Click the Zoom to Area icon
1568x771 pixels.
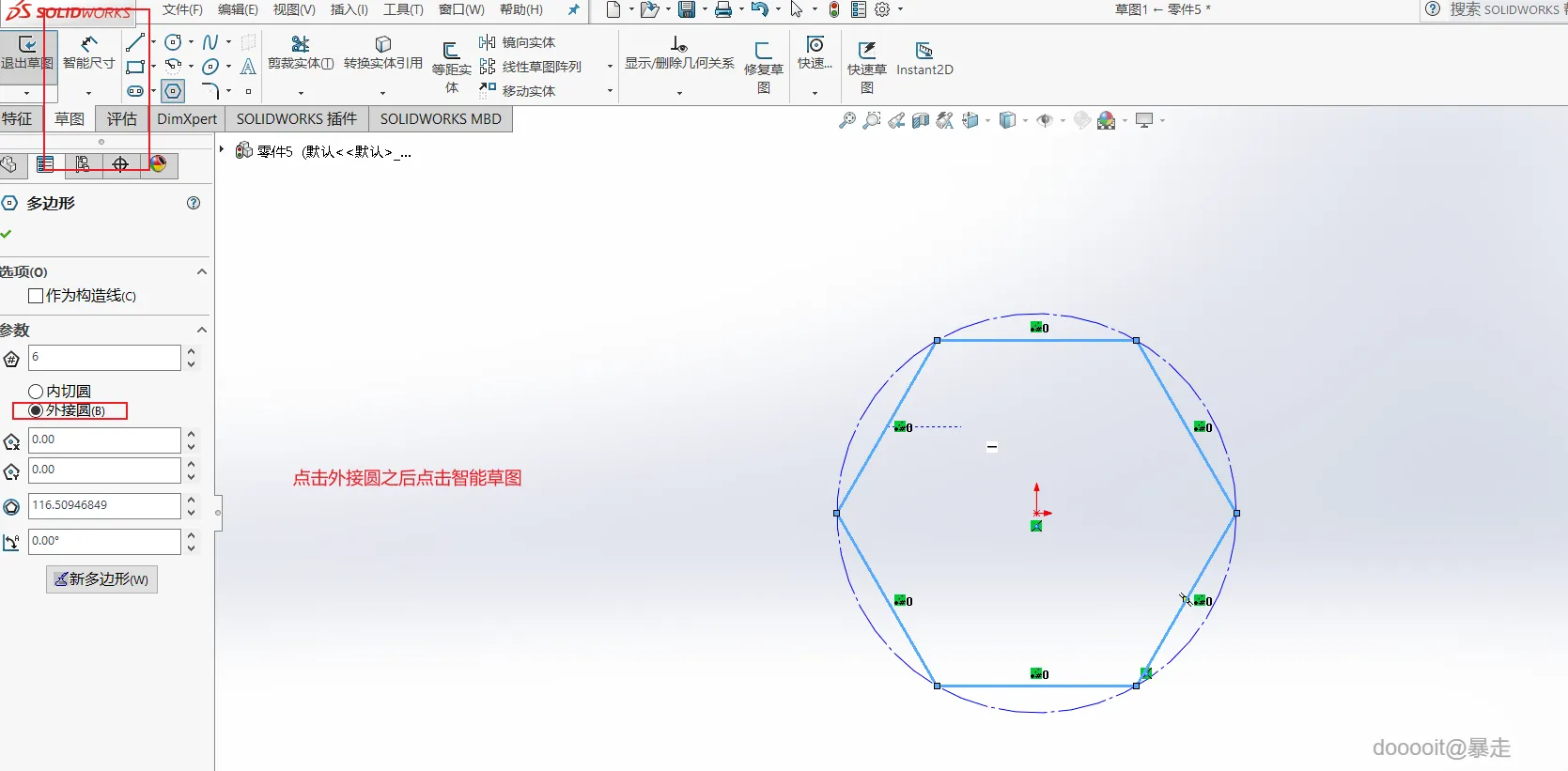(x=872, y=120)
